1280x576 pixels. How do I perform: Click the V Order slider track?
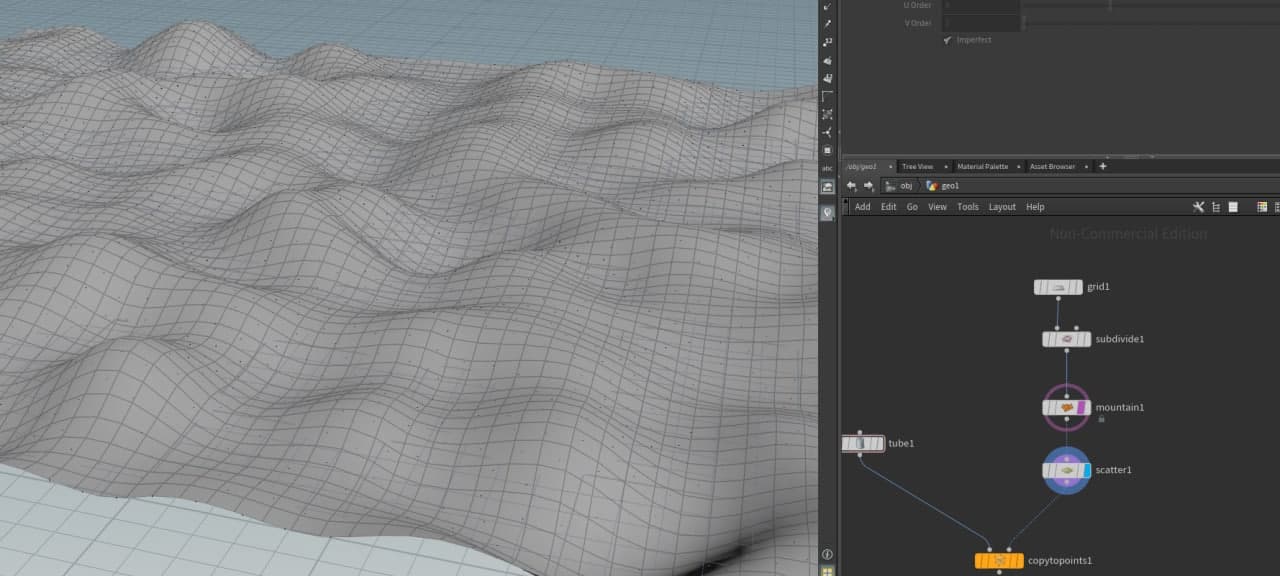coord(1150,23)
